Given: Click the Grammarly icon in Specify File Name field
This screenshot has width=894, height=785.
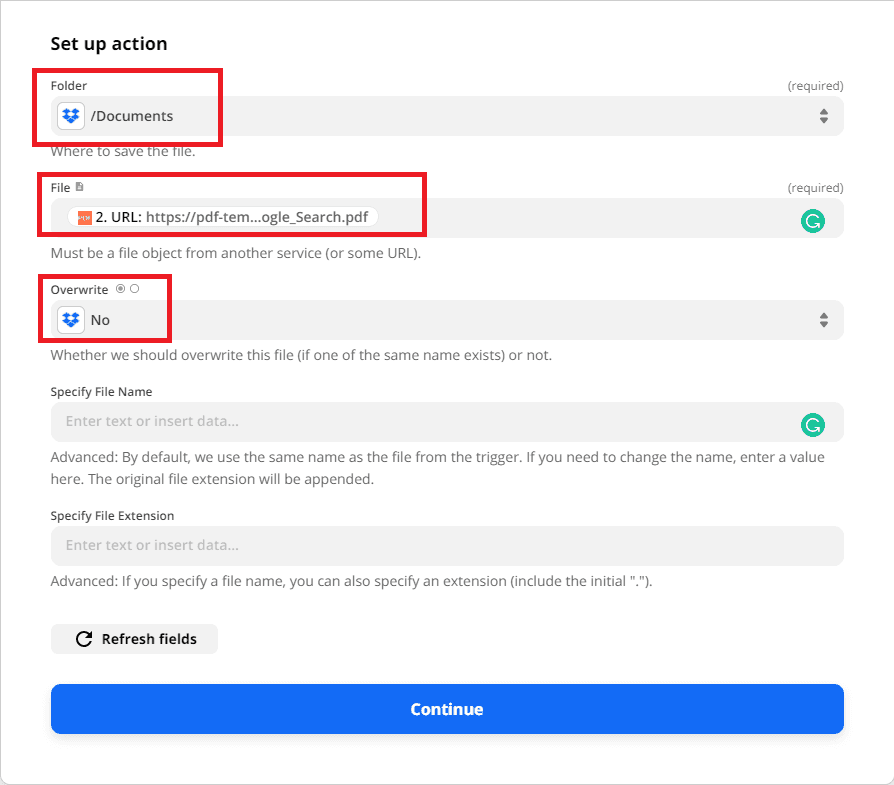Looking at the screenshot, I should (812, 424).
